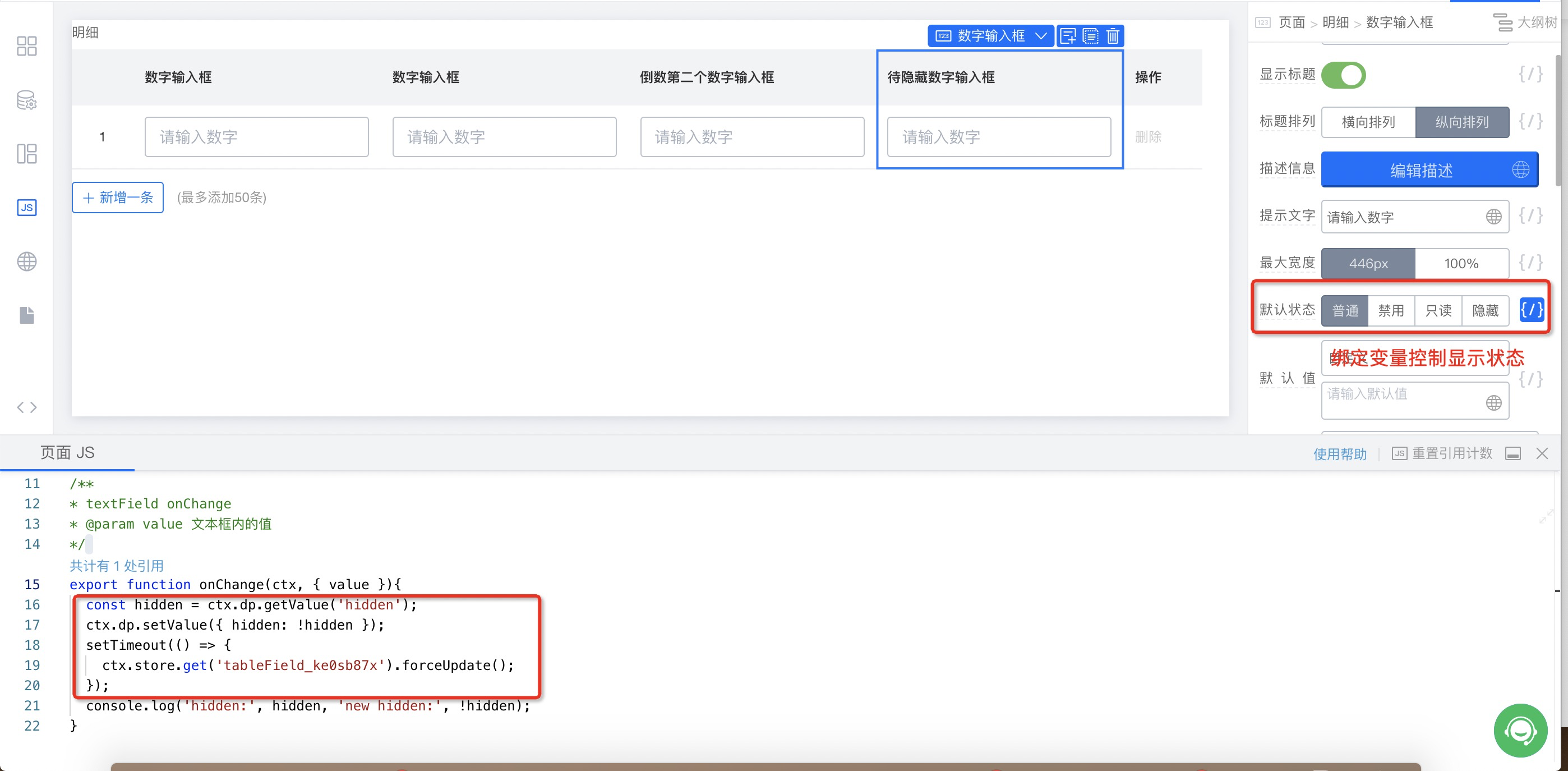Switch to the 页面 JS tab
1568x771 pixels.
point(67,452)
